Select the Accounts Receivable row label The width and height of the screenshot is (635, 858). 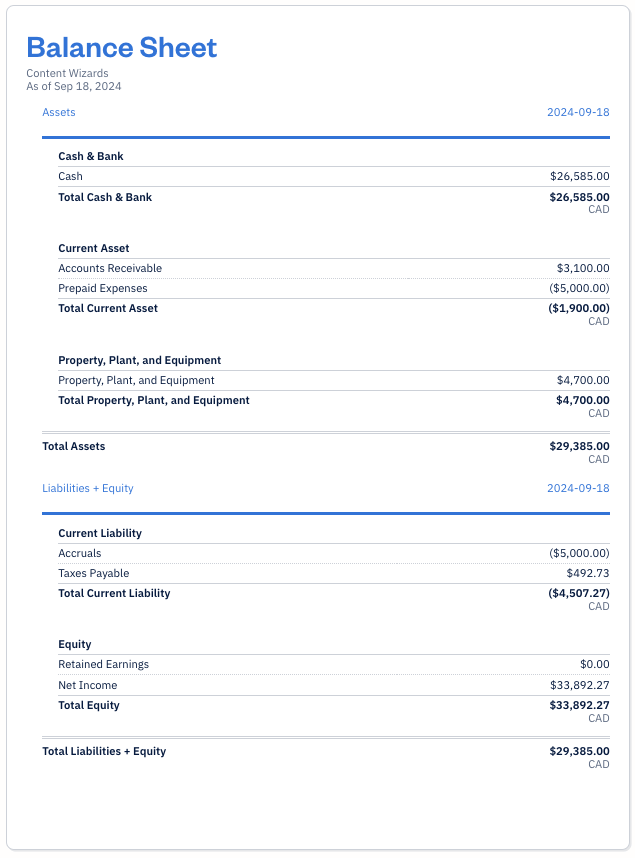coord(110,268)
